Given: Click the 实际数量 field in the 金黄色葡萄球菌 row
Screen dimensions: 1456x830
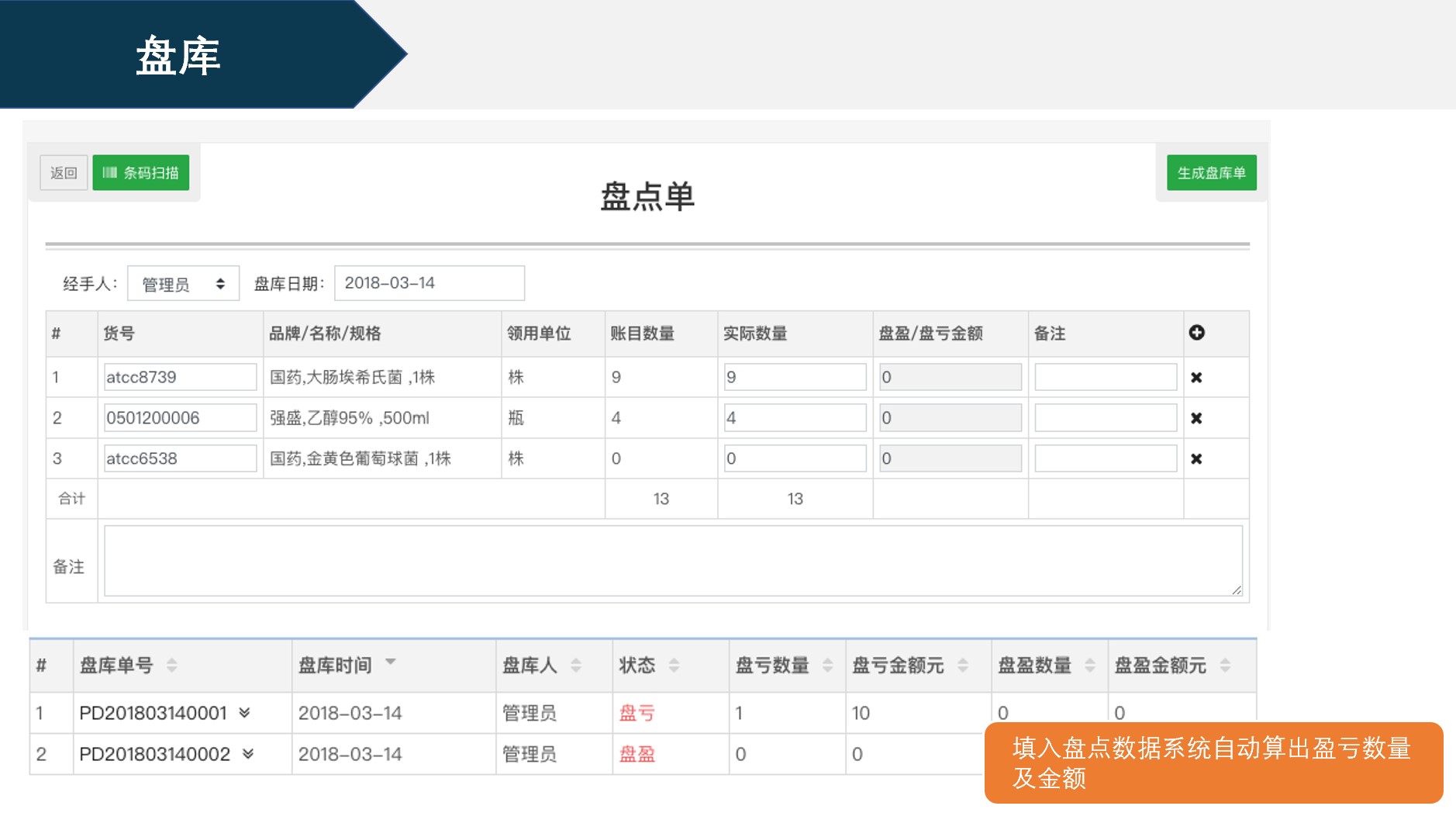Looking at the screenshot, I should pos(795,458).
